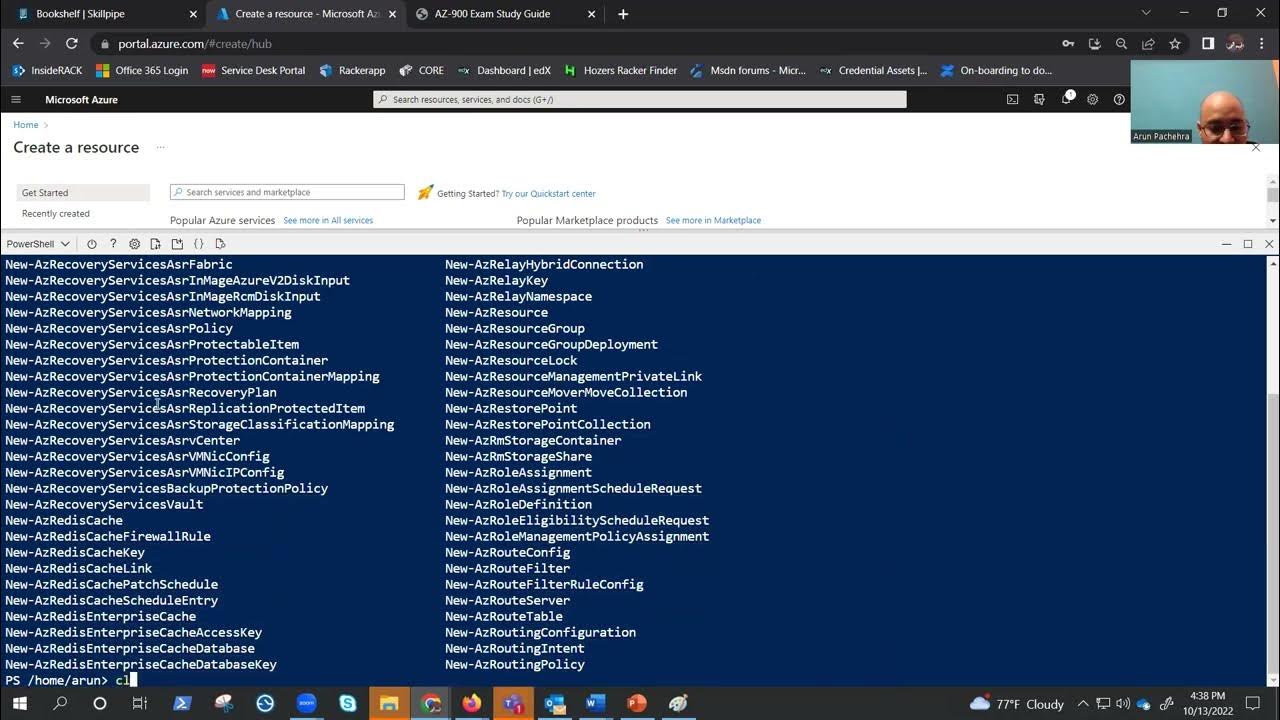
Task: Click New-AzRedisCache in terminal output
Action: coord(64,521)
